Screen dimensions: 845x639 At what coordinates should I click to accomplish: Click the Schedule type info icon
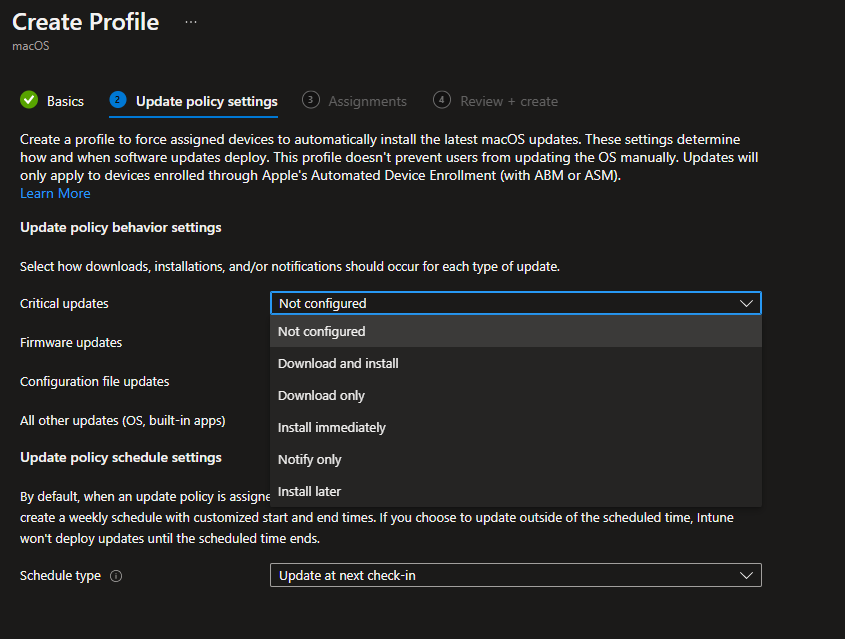116,576
